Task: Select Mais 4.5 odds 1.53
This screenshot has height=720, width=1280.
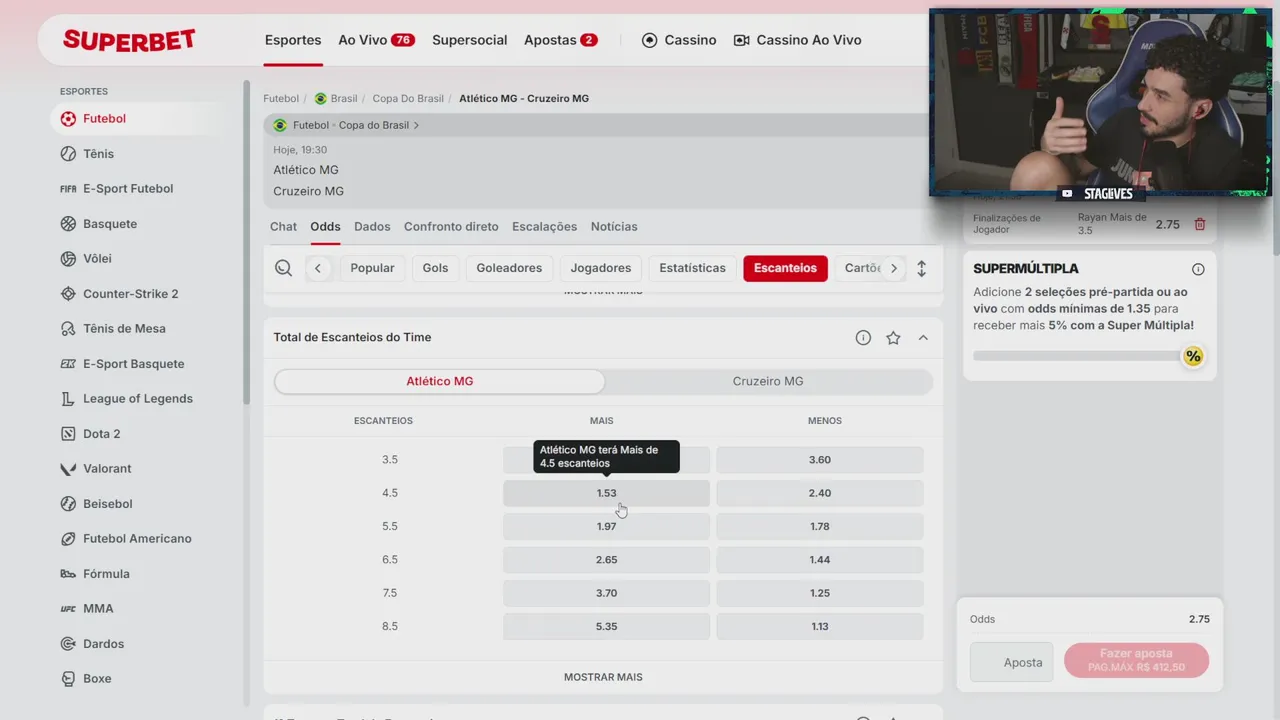Action: 606,493
